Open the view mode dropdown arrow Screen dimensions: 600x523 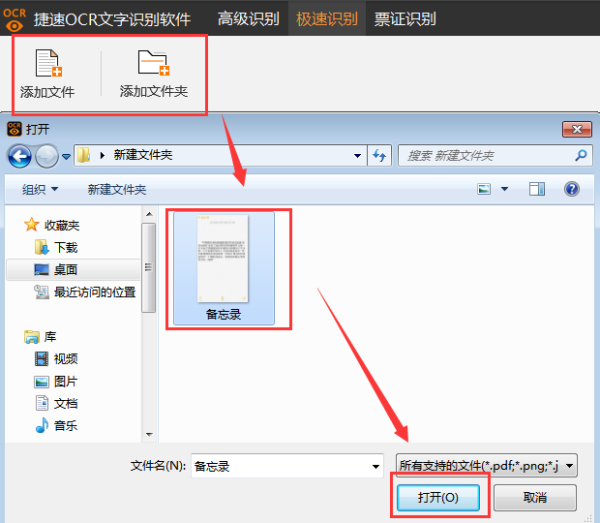tap(505, 189)
